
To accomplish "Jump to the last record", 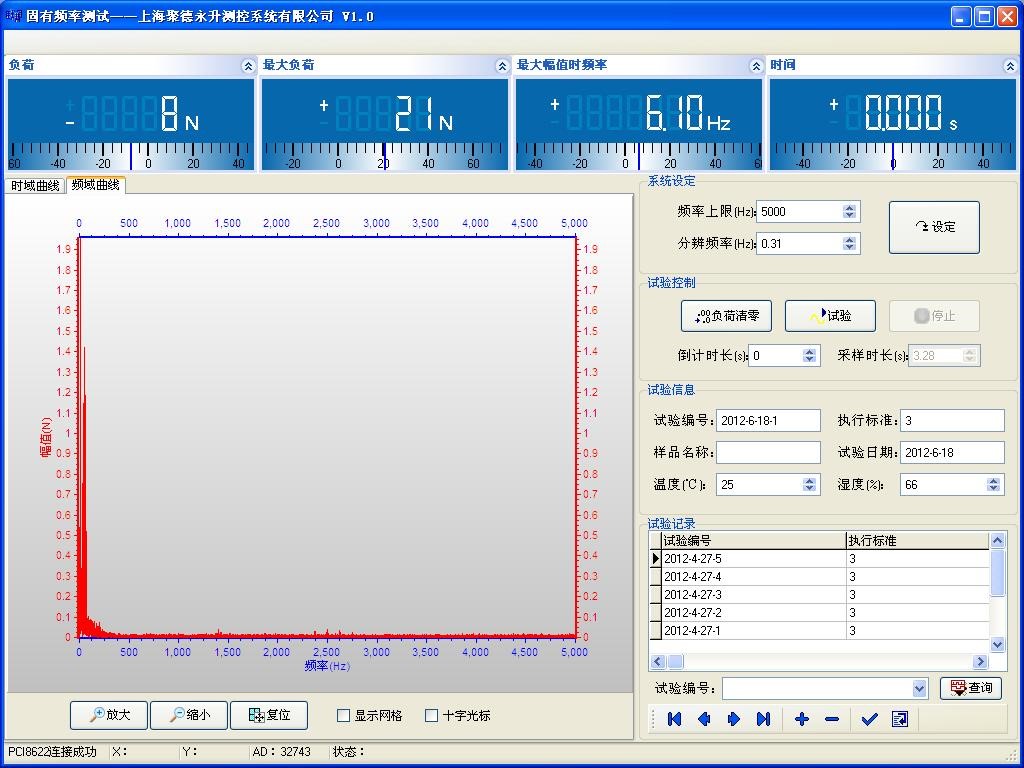I will (x=763, y=719).
